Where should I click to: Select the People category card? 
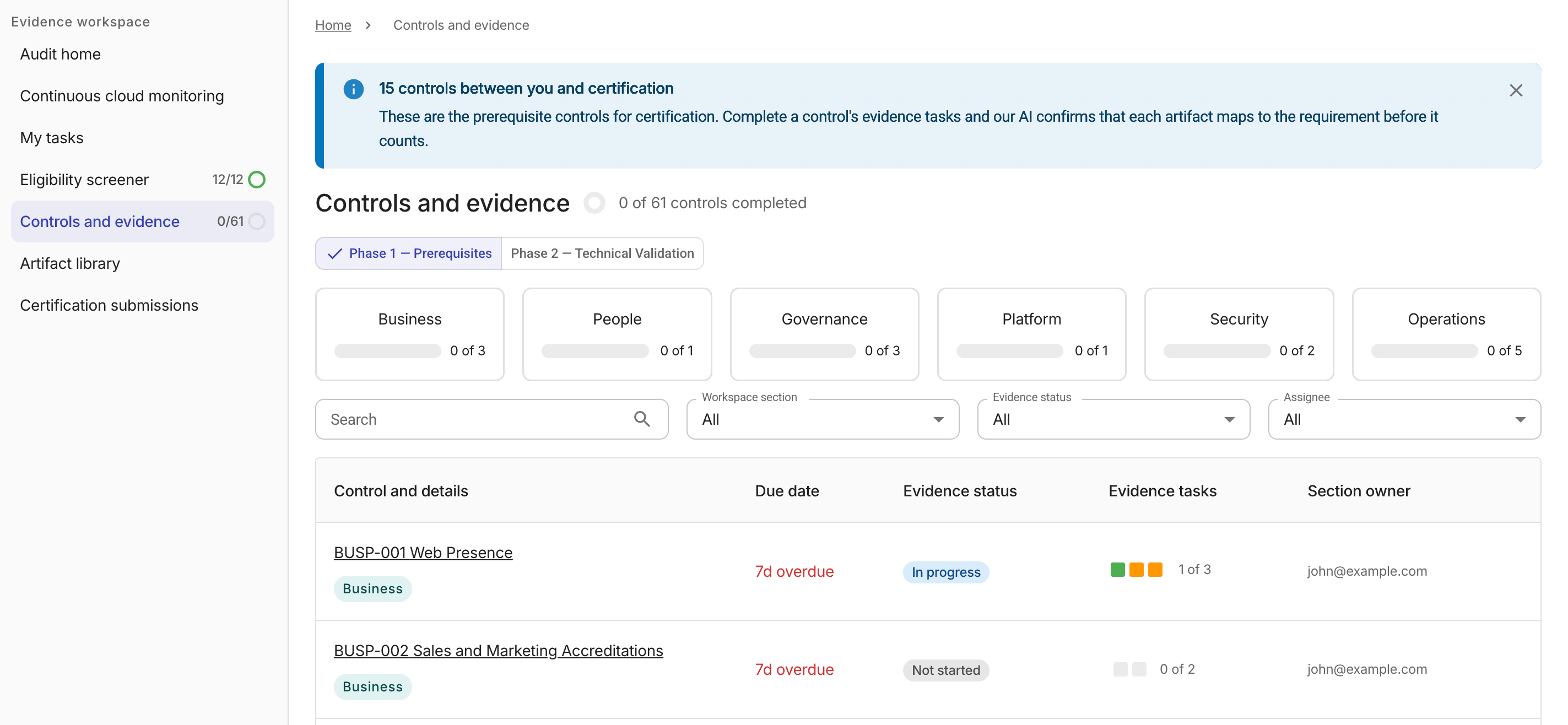pyautogui.click(x=617, y=334)
